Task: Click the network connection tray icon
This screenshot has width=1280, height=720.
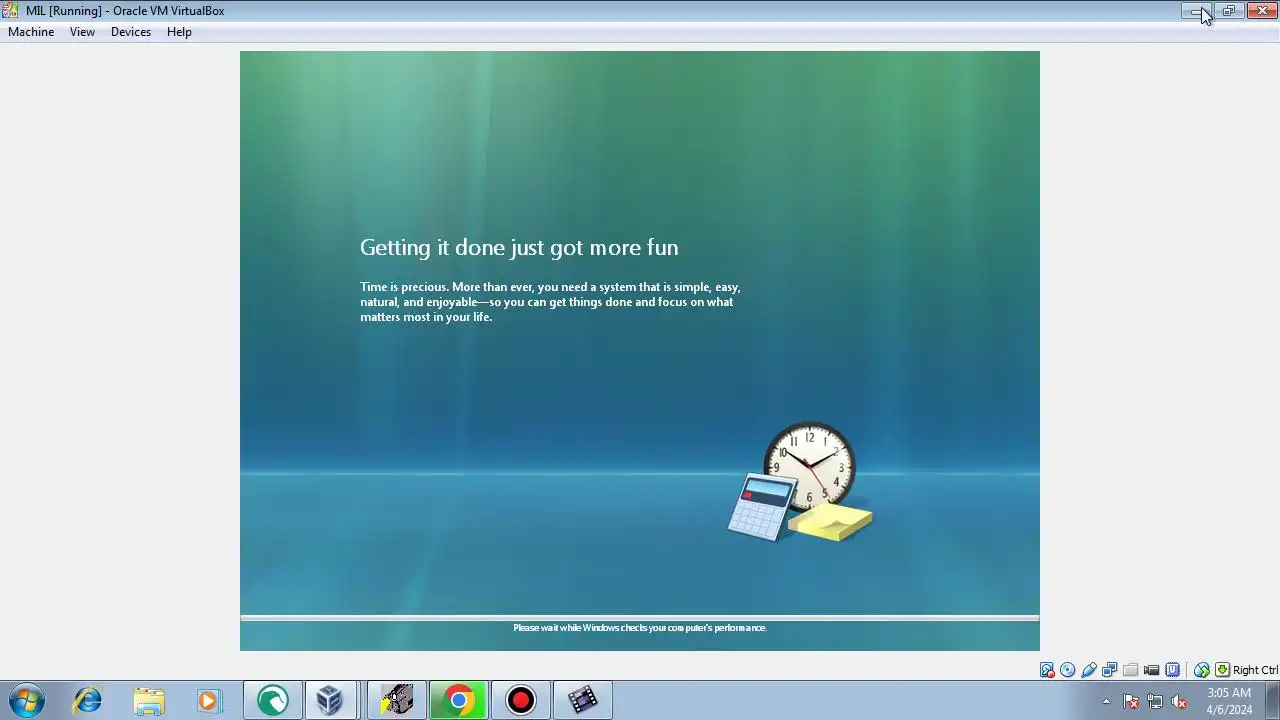Action: 1155,701
